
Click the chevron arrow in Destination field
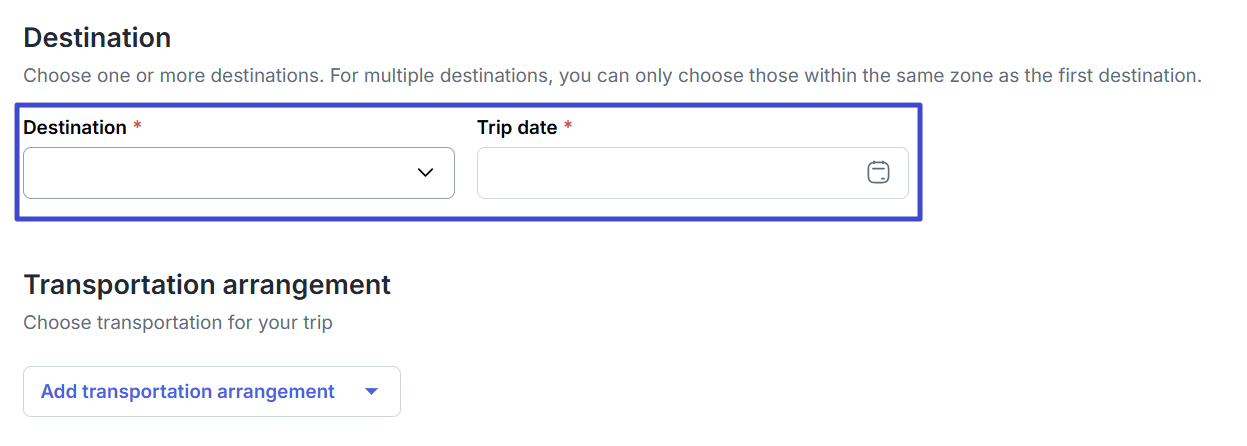pyautogui.click(x=425, y=173)
